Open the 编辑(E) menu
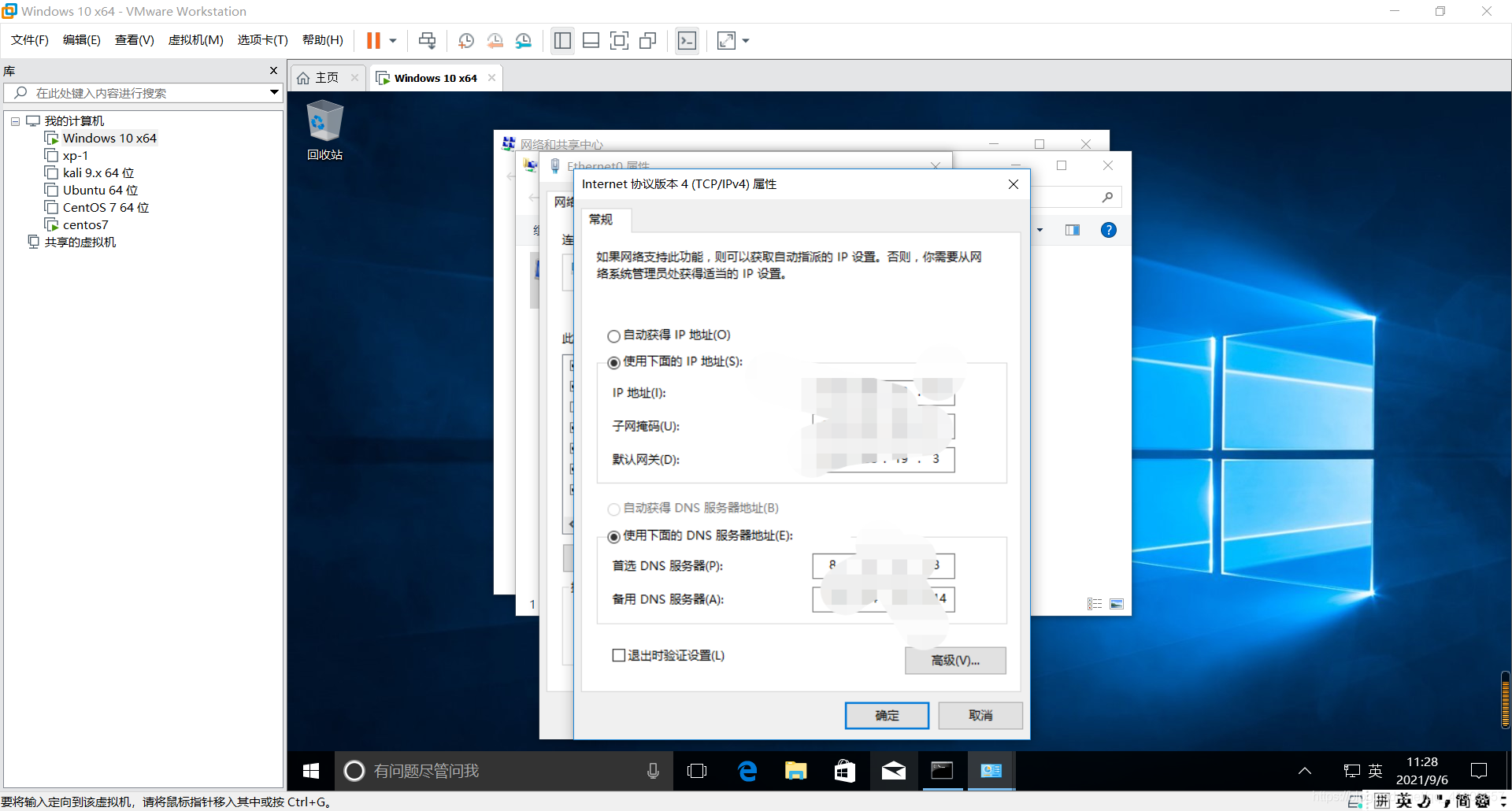Image resolution: width=1512 pixels, height=811 pixels. [x=82, y=40]
